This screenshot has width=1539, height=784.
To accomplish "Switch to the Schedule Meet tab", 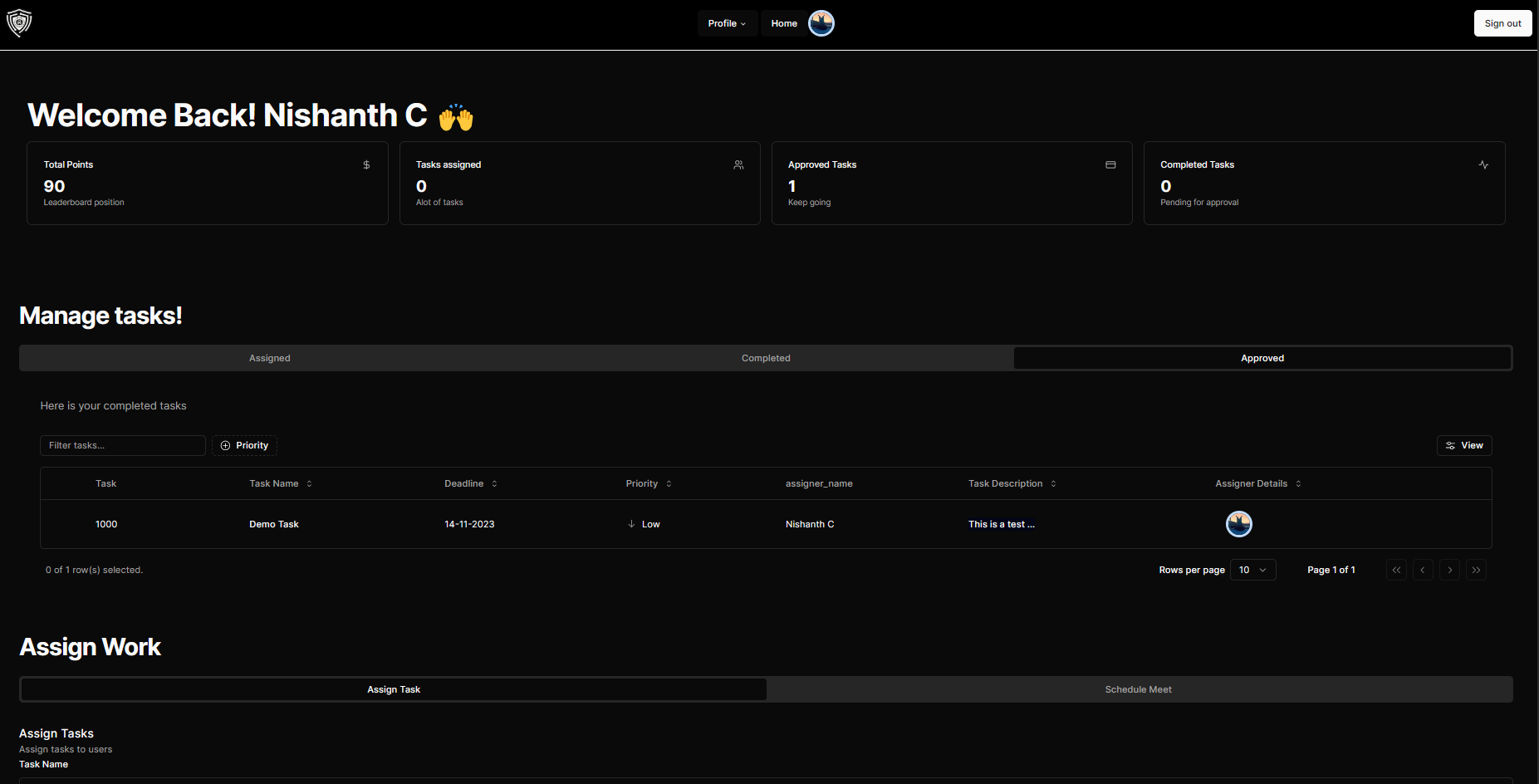I will (x=1138, y=689).
